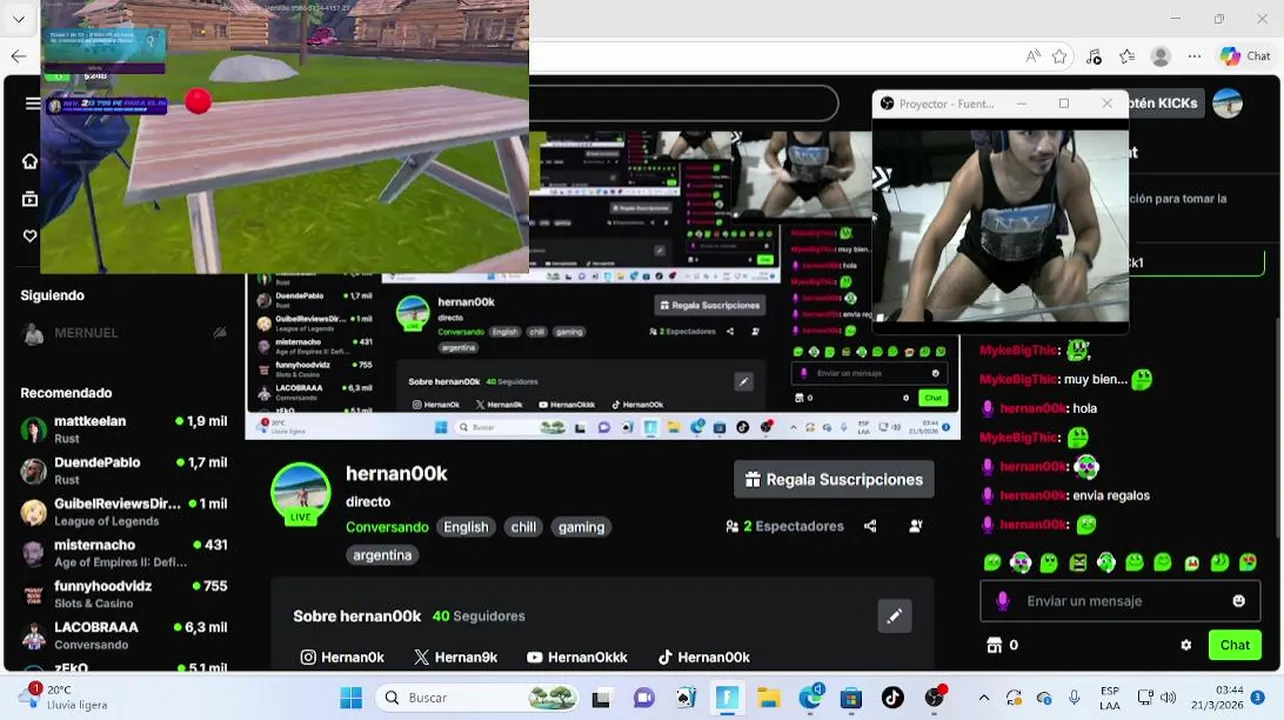1284x720 pixels.
Task: Open TikTok from taskbar
Action: pos(893,697)
